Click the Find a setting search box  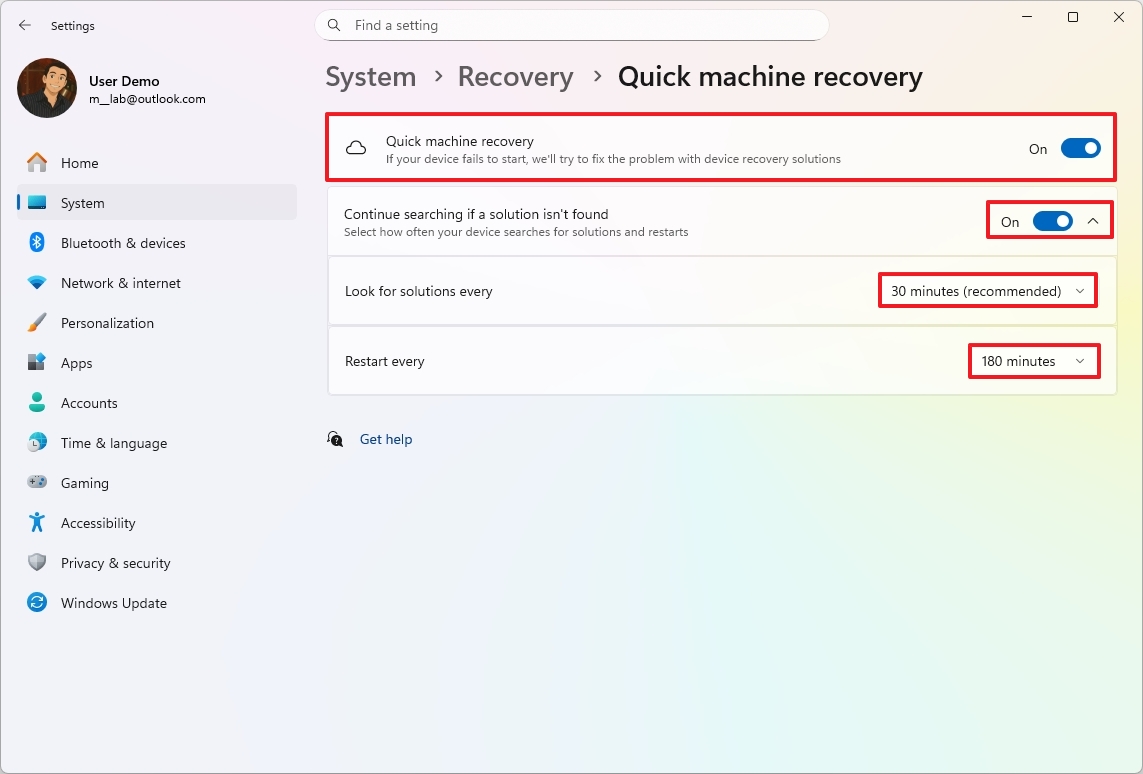point(571,25)
